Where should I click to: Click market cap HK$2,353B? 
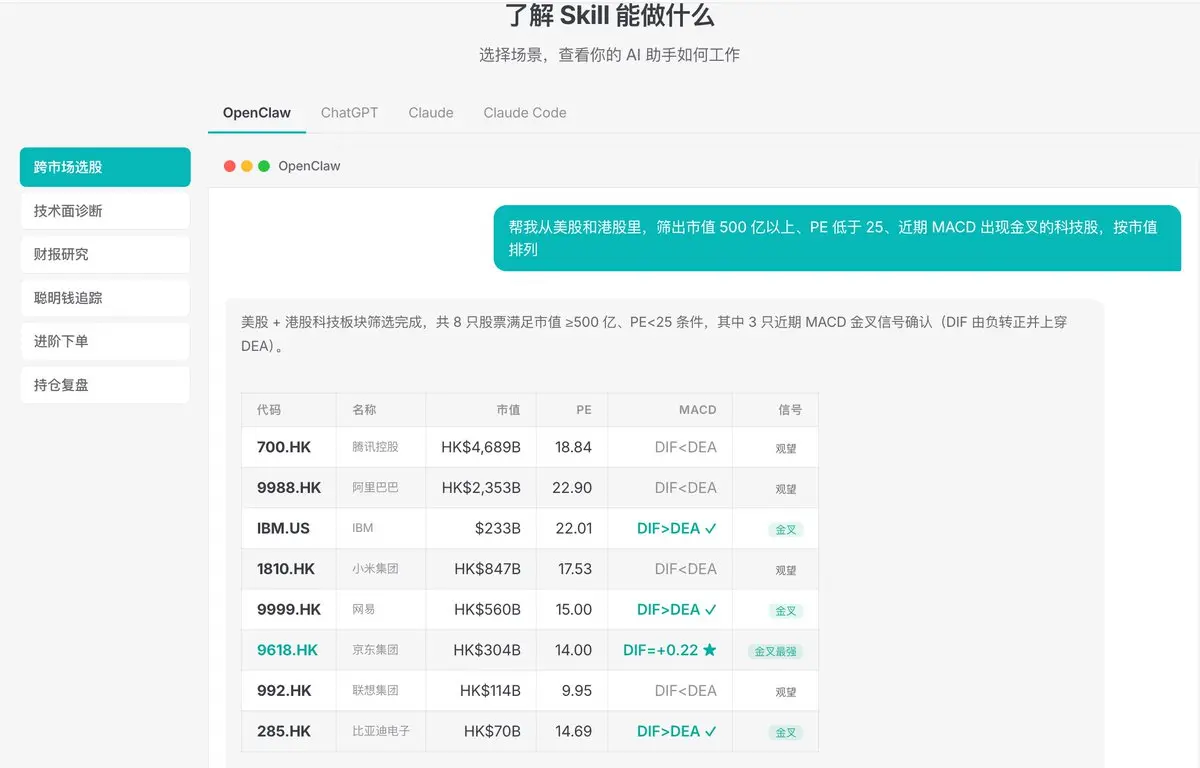tap(481, 488)
